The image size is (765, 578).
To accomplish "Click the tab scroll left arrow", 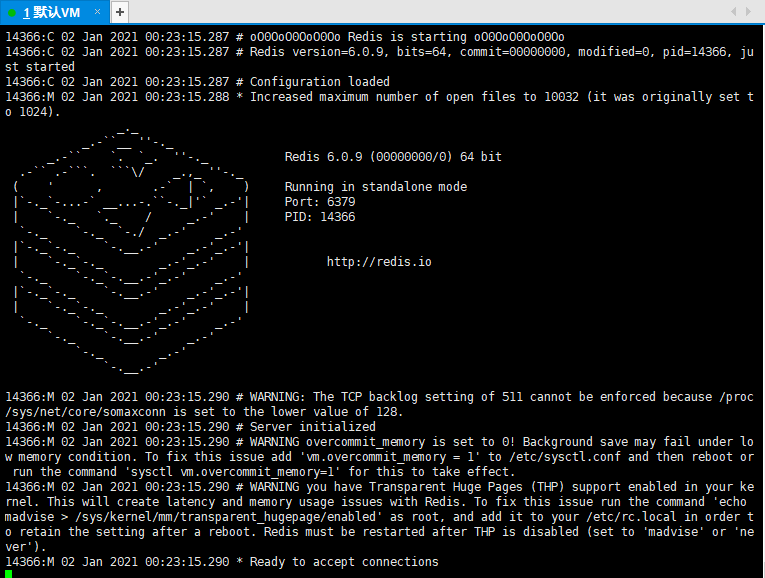I will 733,12.
